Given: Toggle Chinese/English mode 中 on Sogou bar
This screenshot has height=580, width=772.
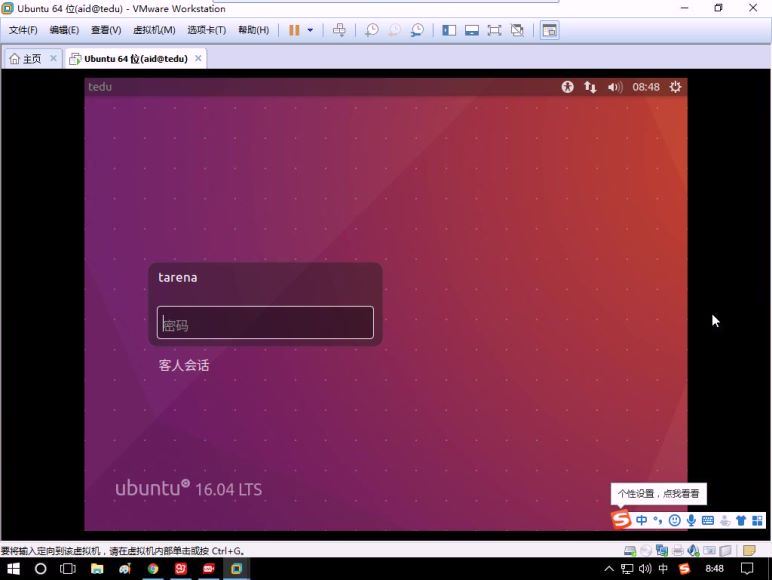Looking at the screenshot, I should (x=642, y=520).
